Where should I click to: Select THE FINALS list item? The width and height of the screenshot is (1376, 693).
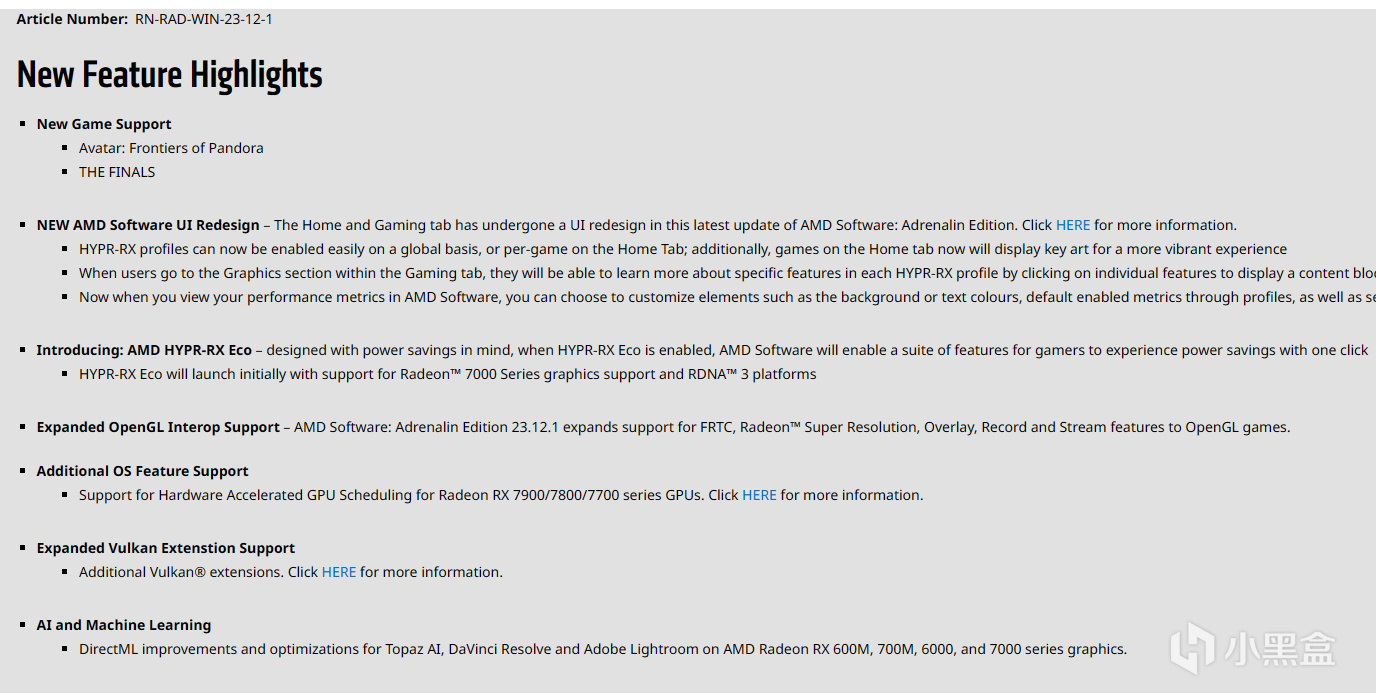coord(117,172)
